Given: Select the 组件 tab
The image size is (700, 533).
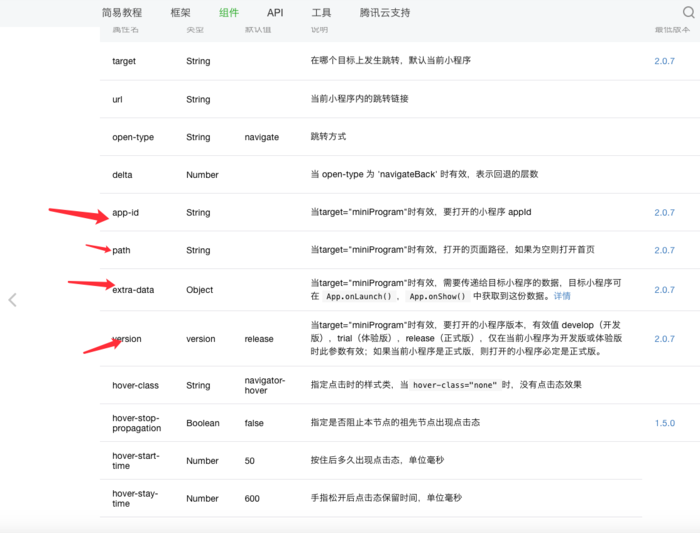Looking at the screenshot, I should [229, 13].
